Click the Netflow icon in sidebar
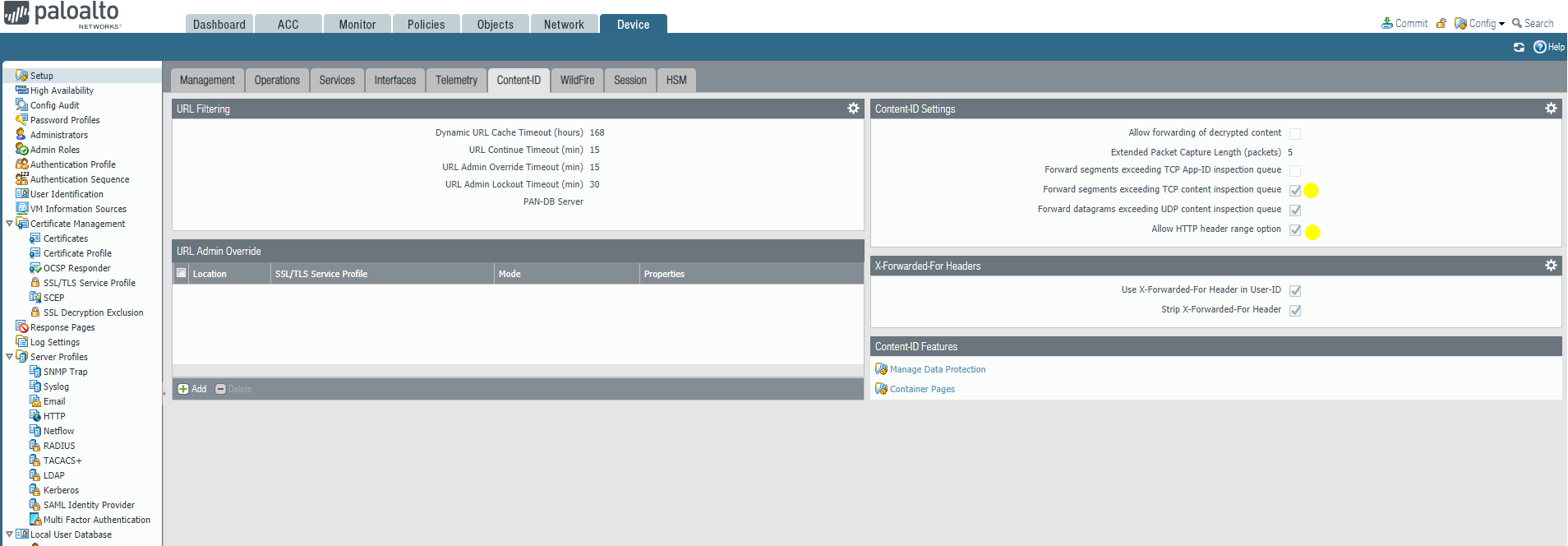 tap(35, 430)
